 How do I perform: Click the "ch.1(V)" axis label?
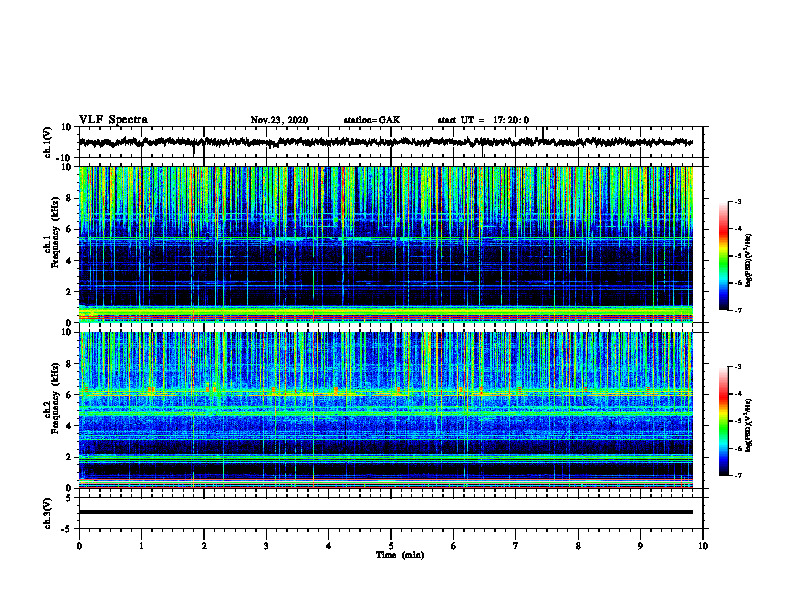[x=48, y=142]
